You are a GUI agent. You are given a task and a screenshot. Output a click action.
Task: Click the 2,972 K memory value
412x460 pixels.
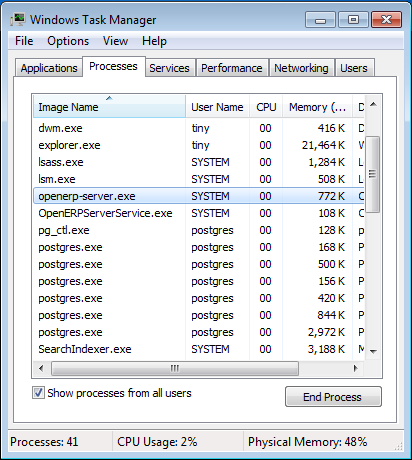tap(326, 332)
